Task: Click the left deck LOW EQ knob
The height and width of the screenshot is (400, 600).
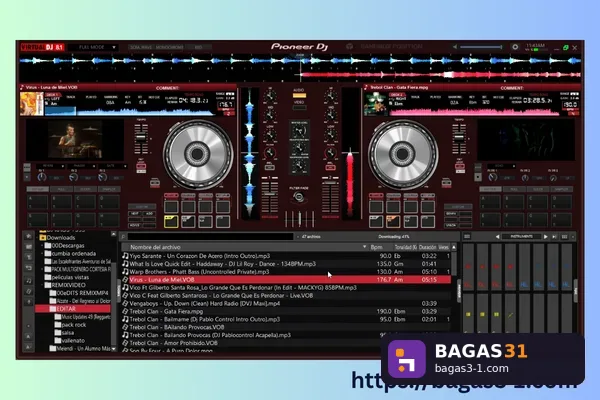Action: 270,134
